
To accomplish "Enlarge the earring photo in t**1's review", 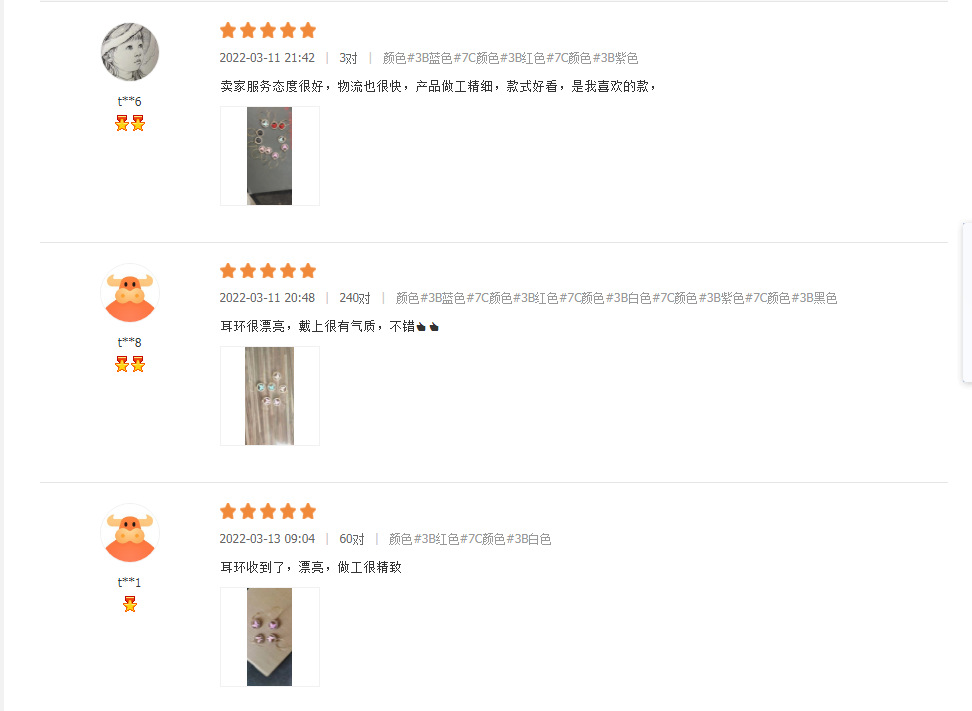I will (270, 637).
